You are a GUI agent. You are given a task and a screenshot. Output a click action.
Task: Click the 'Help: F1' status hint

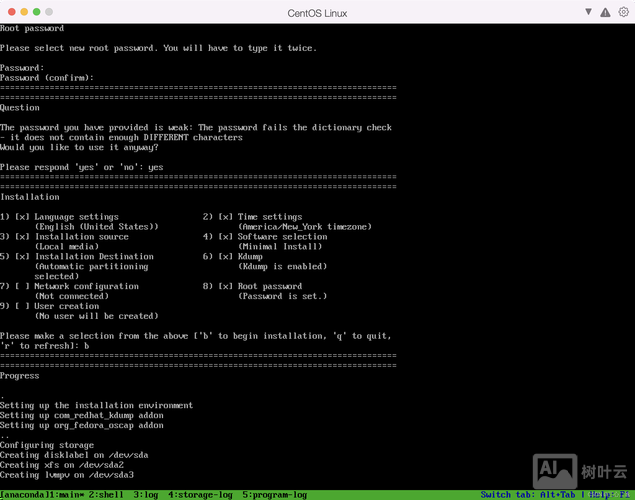pos(610,495)
